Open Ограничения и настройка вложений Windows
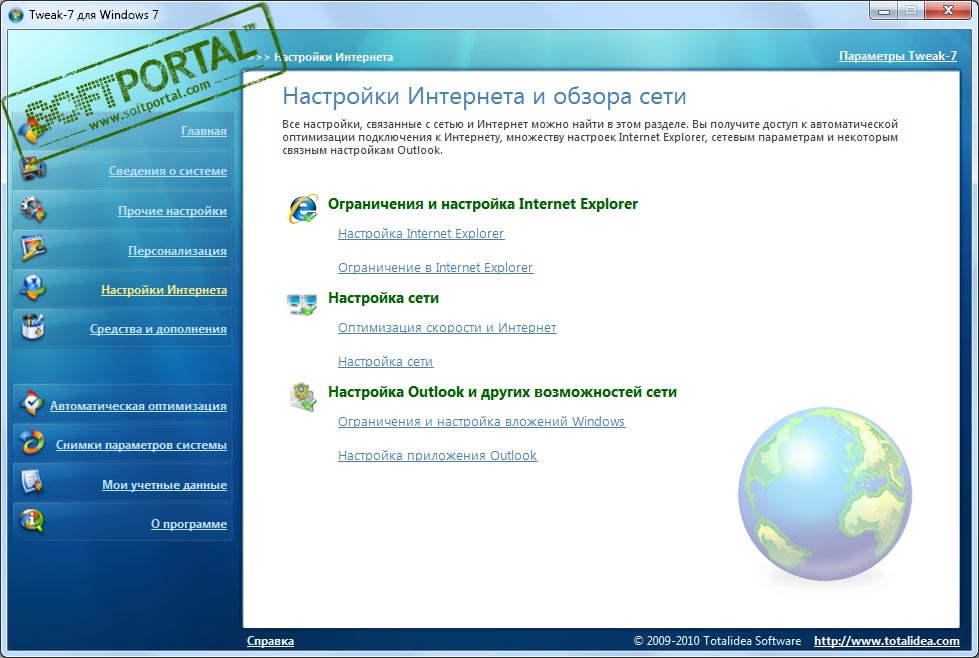This screenshot has height=658, width=979. (x=481, y=422)
